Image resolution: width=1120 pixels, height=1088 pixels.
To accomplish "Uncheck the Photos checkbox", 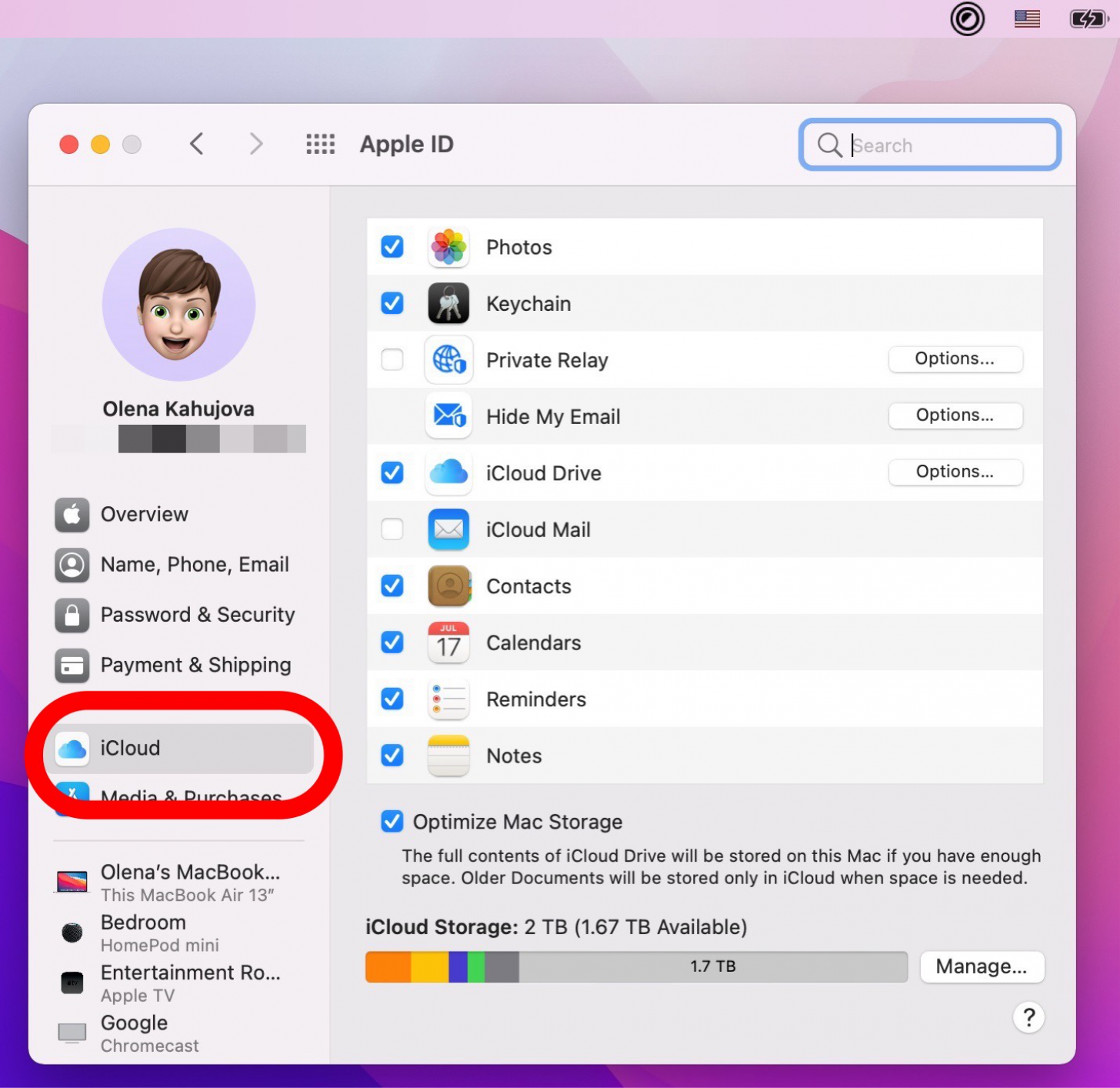I will (392, 247).
